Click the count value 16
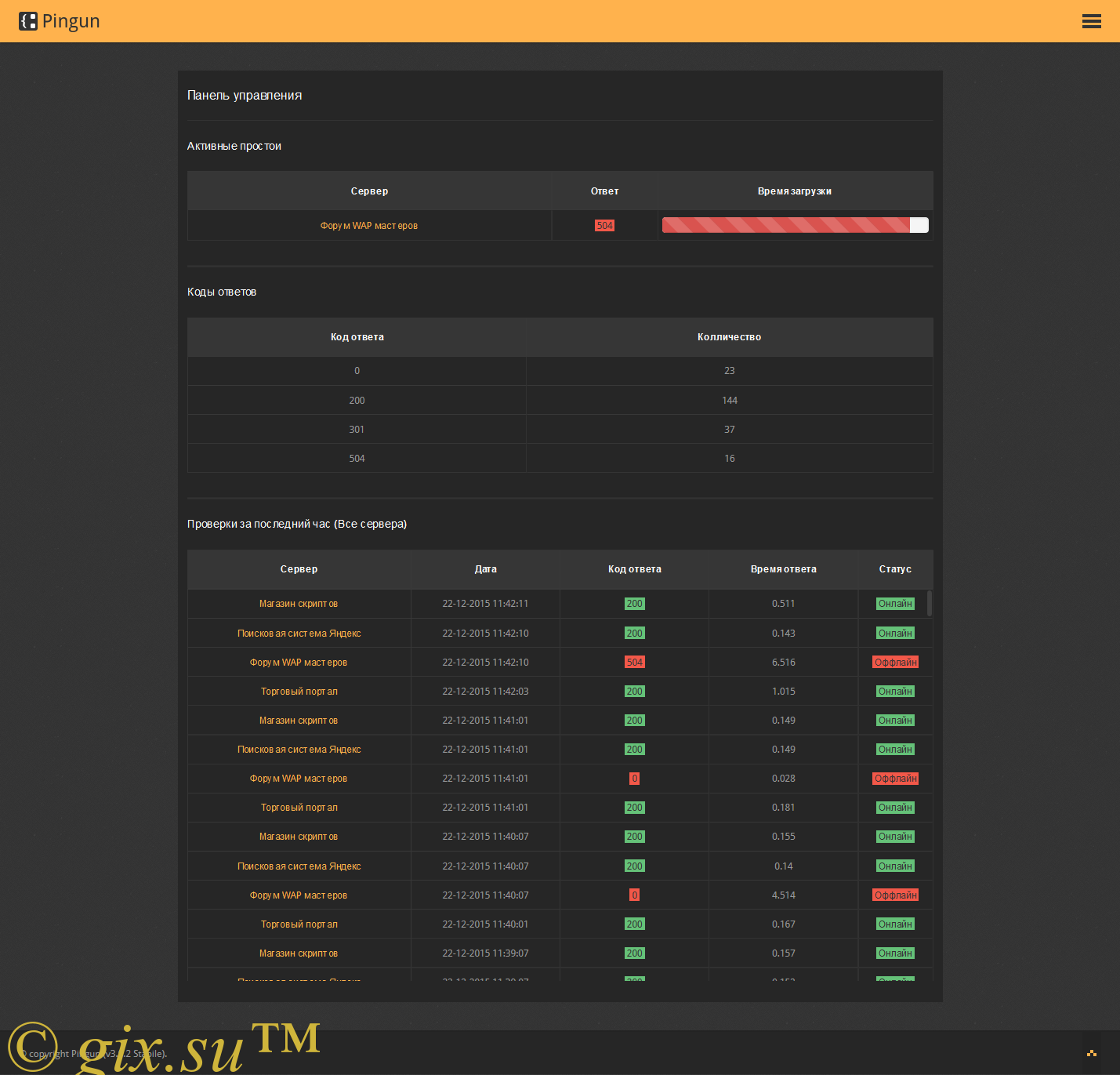The width and height of the screenshot is (1120, 1075). tap(729, 459)
